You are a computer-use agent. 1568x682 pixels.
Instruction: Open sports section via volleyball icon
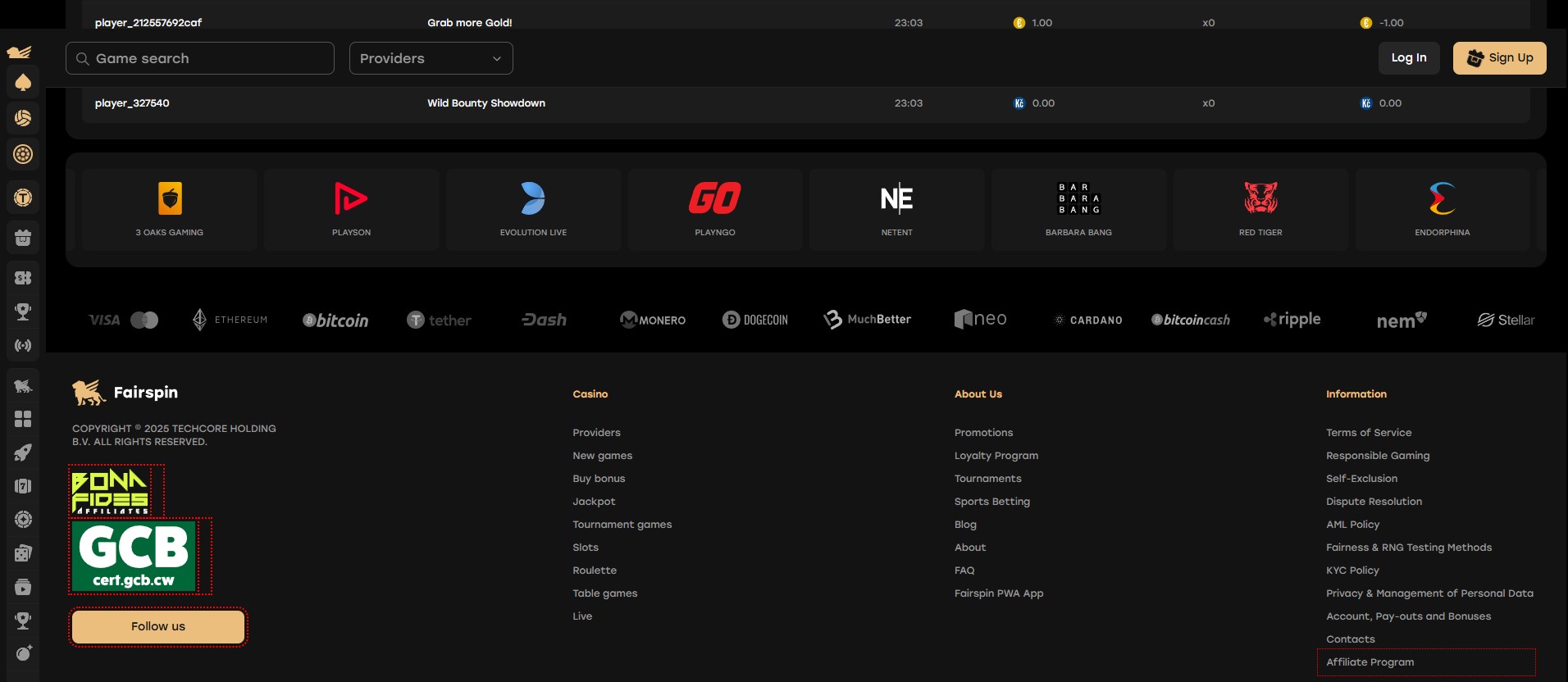tap(23, 118)
